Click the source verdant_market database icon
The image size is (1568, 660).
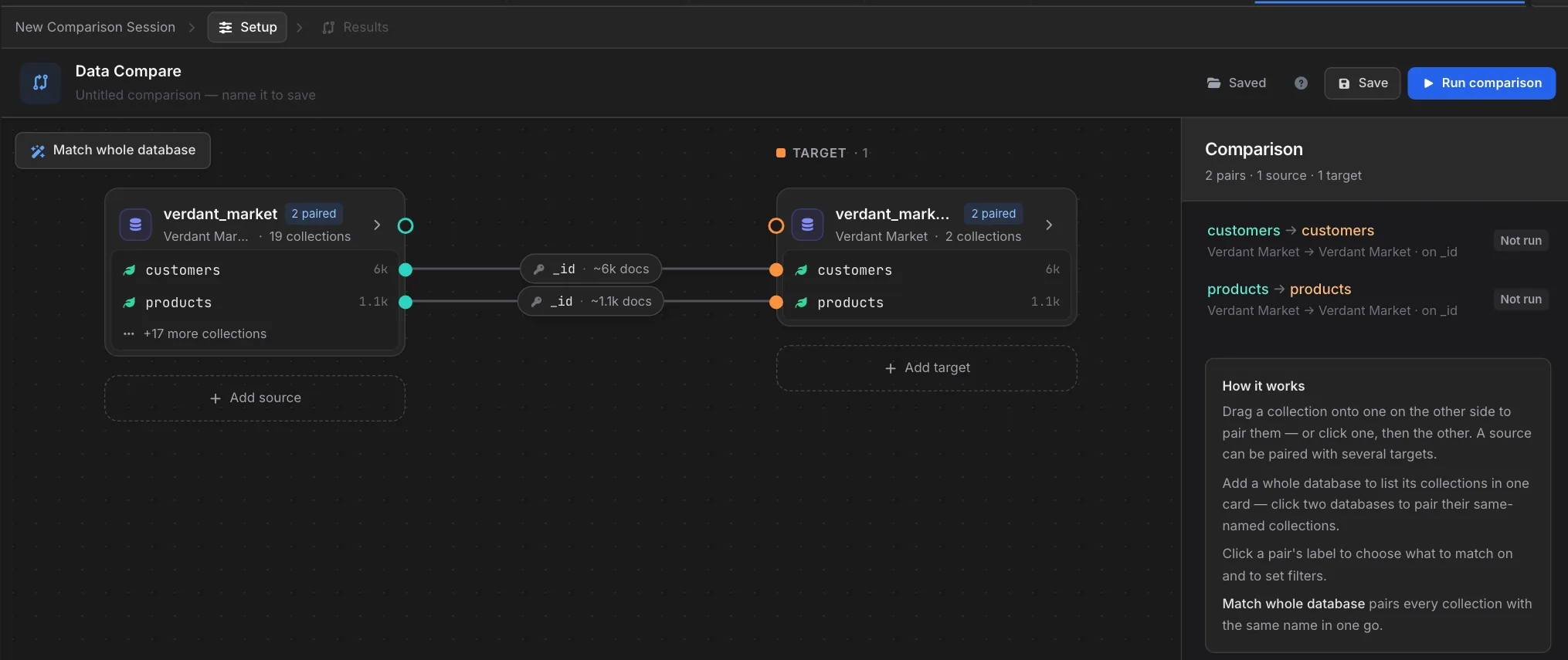tap(135, 225)
